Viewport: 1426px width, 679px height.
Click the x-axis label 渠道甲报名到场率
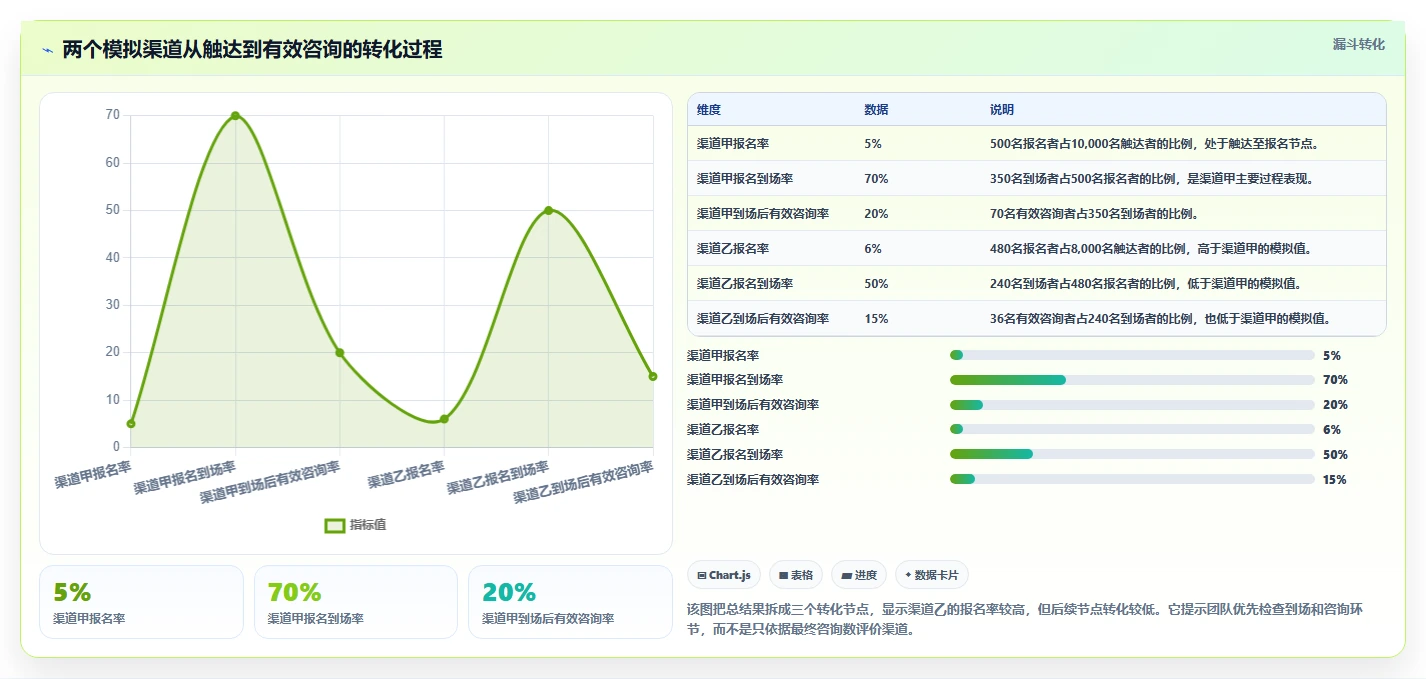click(x=185, y=478)
